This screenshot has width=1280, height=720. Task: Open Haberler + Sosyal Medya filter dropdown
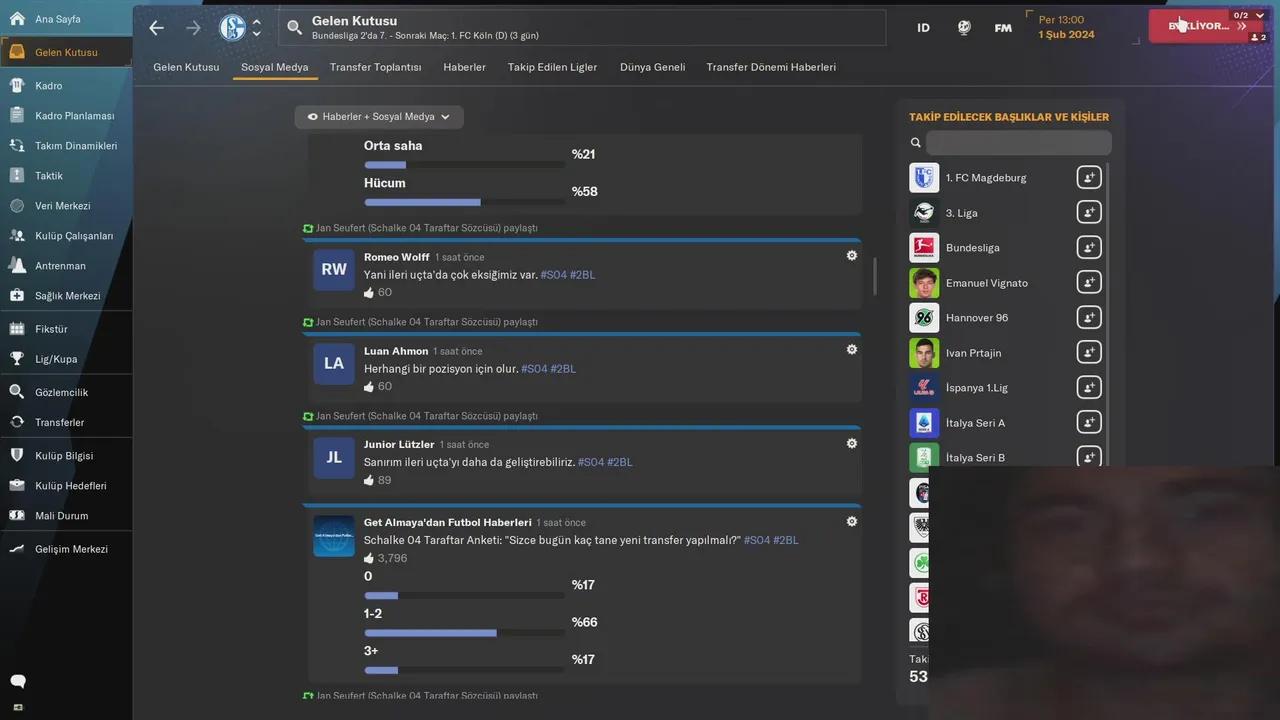click(x=379, y=117)
